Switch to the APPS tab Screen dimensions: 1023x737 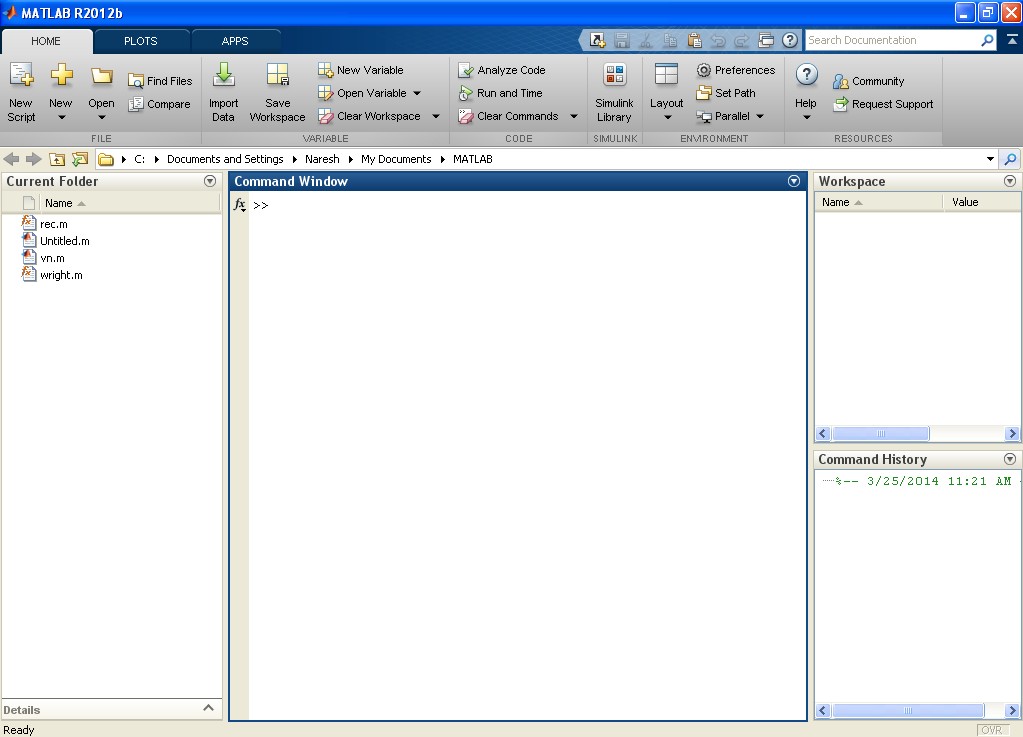tap(235, 41)
